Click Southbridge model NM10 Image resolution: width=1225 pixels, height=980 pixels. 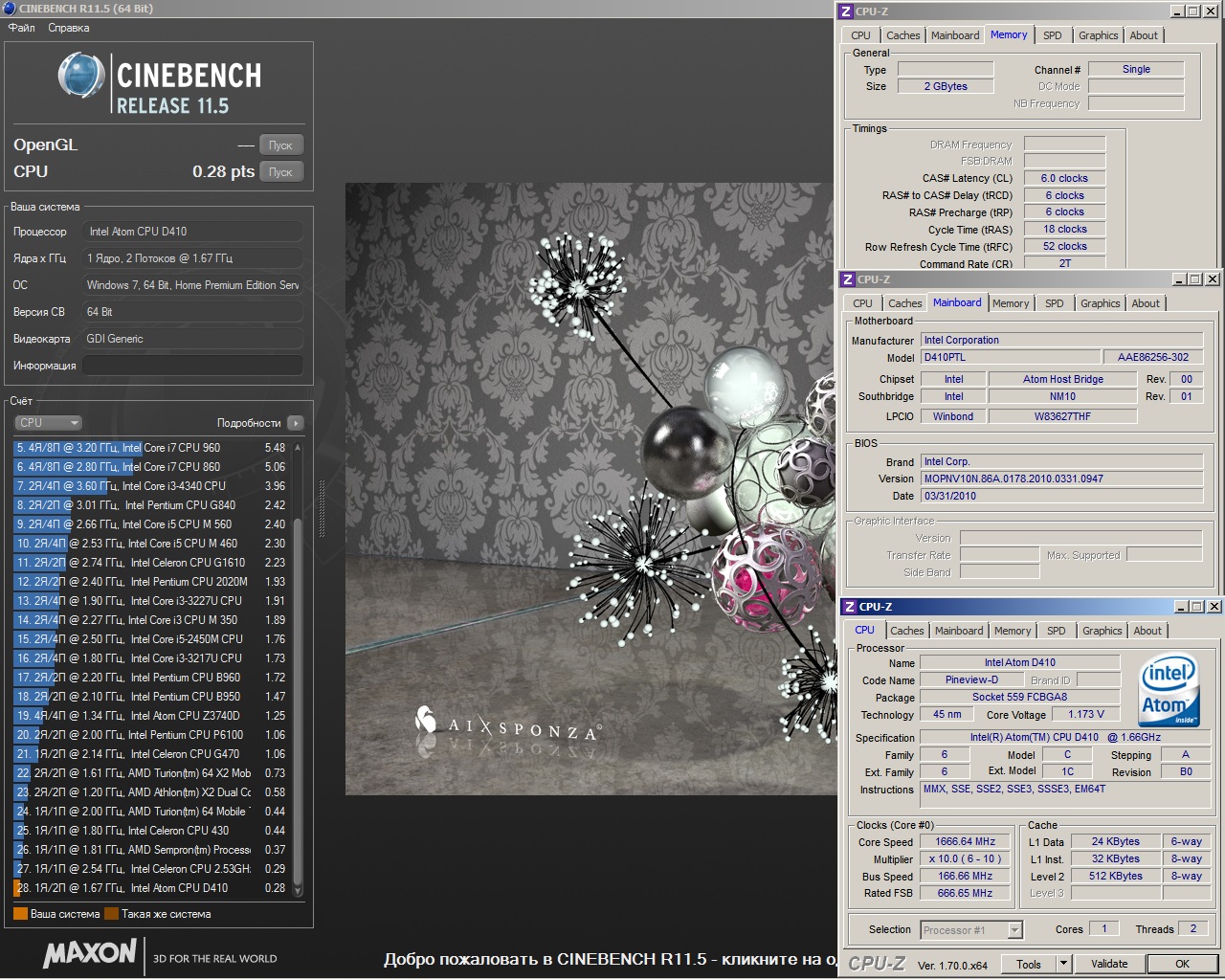1062,396
